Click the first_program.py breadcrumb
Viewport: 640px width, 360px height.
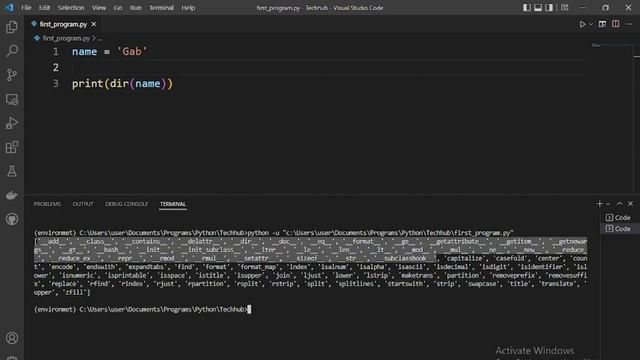point(66,38)
